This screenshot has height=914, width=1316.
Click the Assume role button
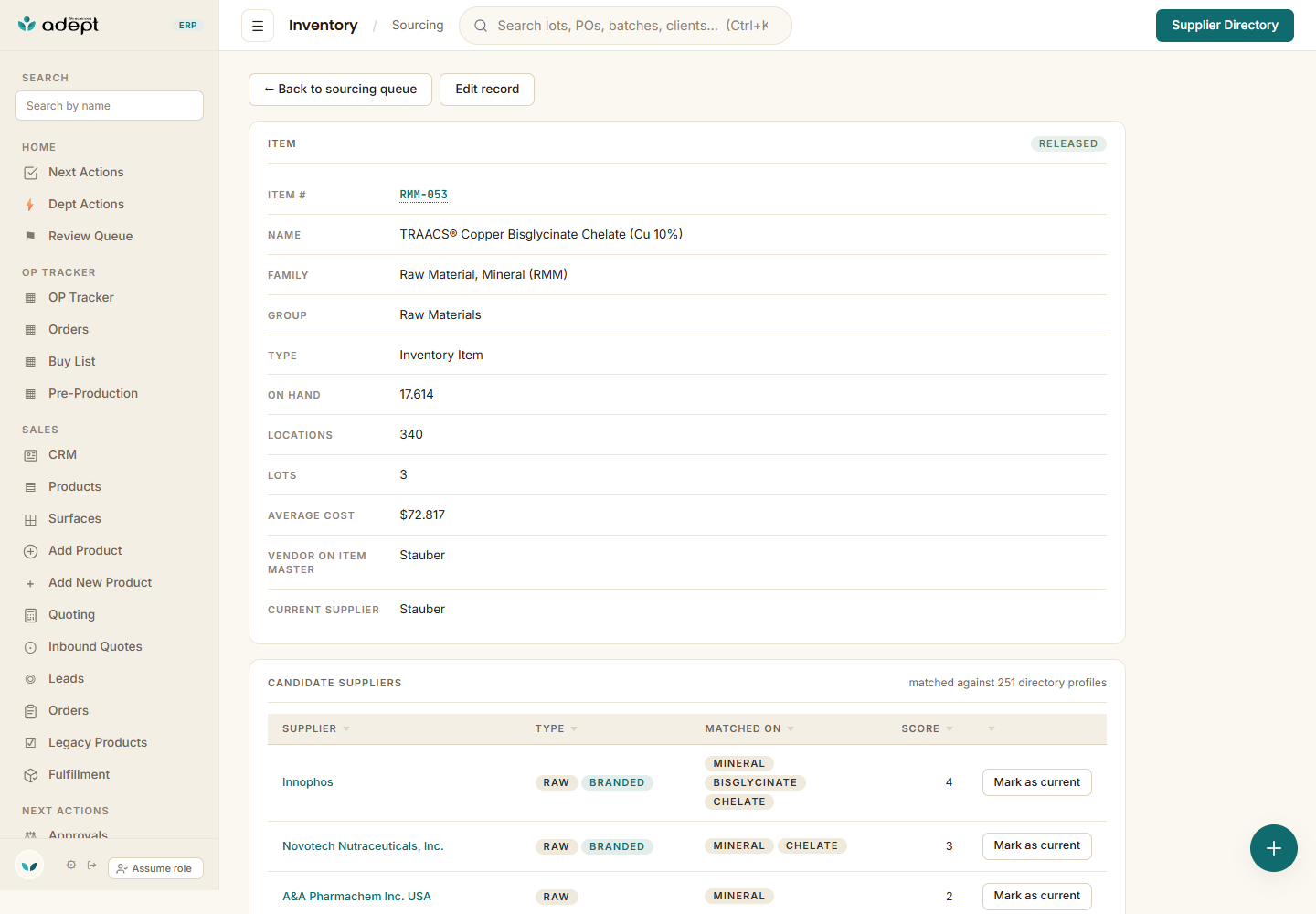[155, 868]
